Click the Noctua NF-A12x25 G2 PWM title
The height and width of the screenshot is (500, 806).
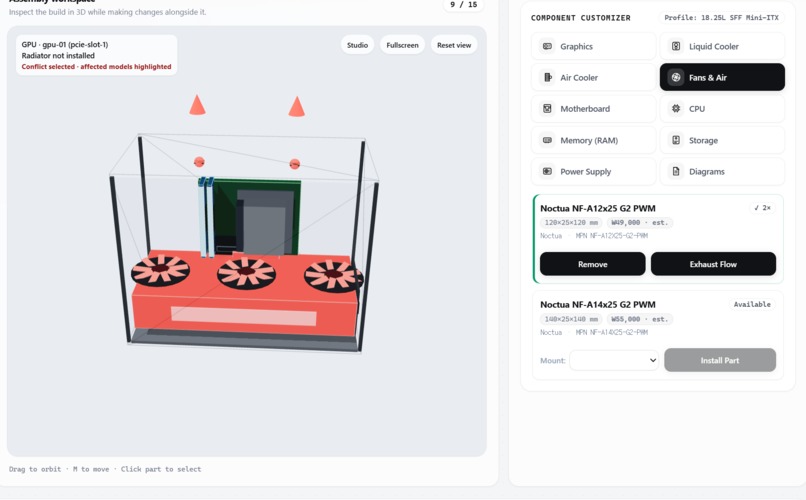coord(598,208)
